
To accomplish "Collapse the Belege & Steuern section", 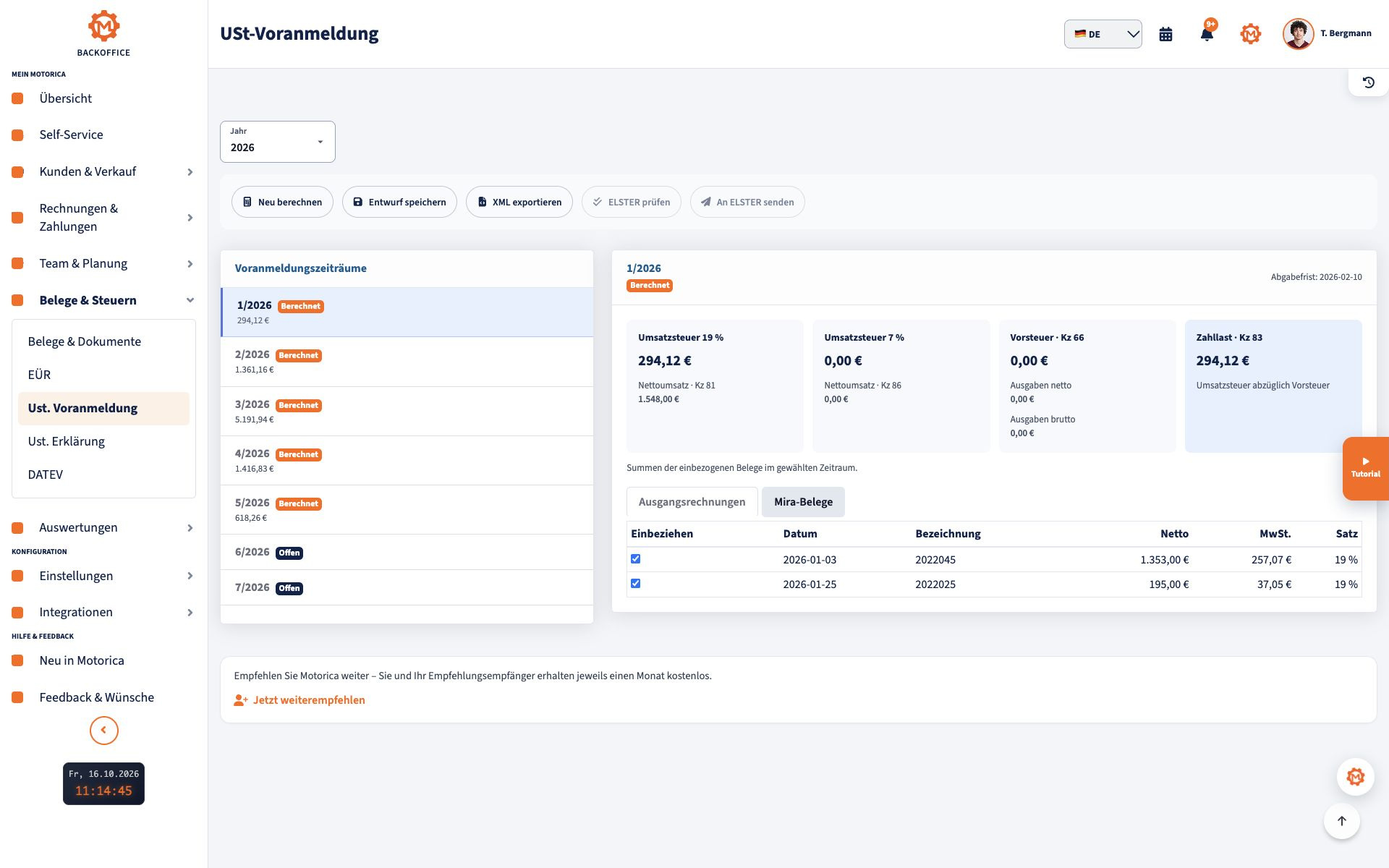I will click(103, 300).
